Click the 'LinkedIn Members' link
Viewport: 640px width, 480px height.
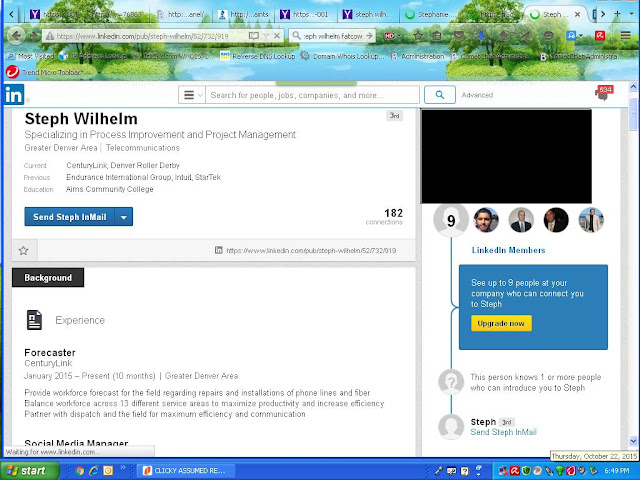tap(508, 250)
